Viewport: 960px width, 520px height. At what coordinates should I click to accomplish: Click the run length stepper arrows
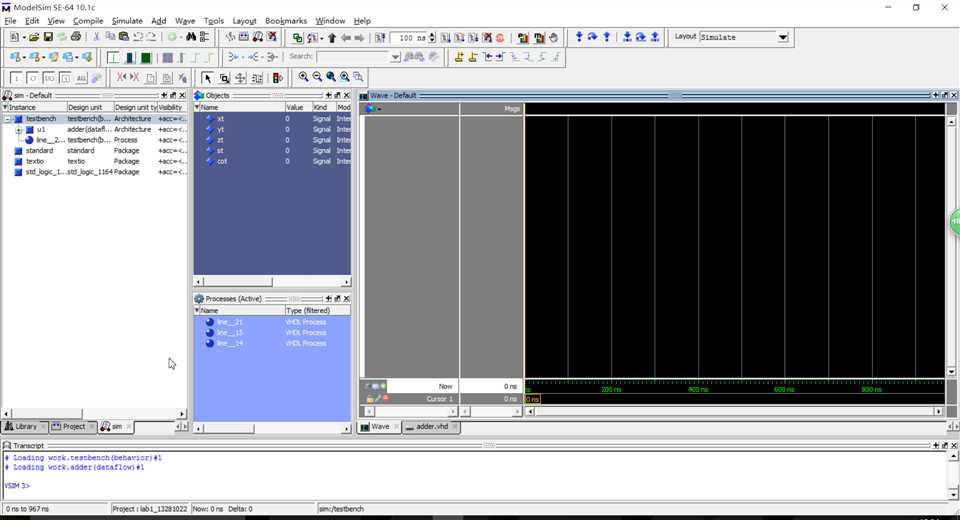(x=432, y=38)
